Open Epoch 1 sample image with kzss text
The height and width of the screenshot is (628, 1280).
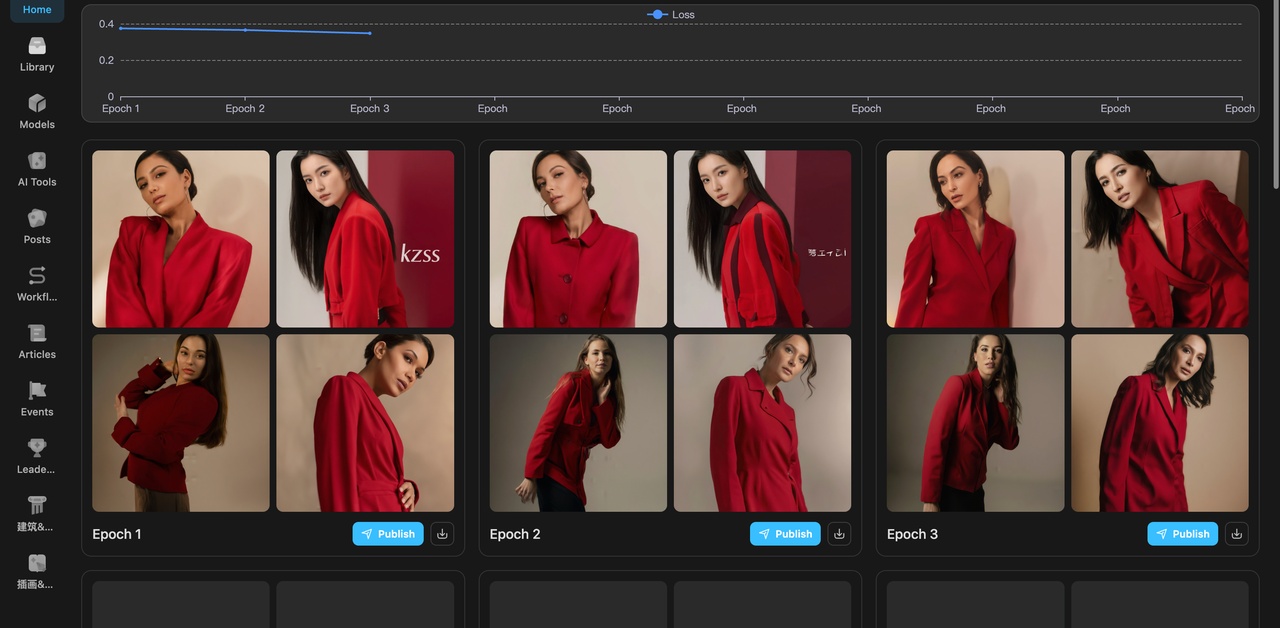click(x=365, y=239)
